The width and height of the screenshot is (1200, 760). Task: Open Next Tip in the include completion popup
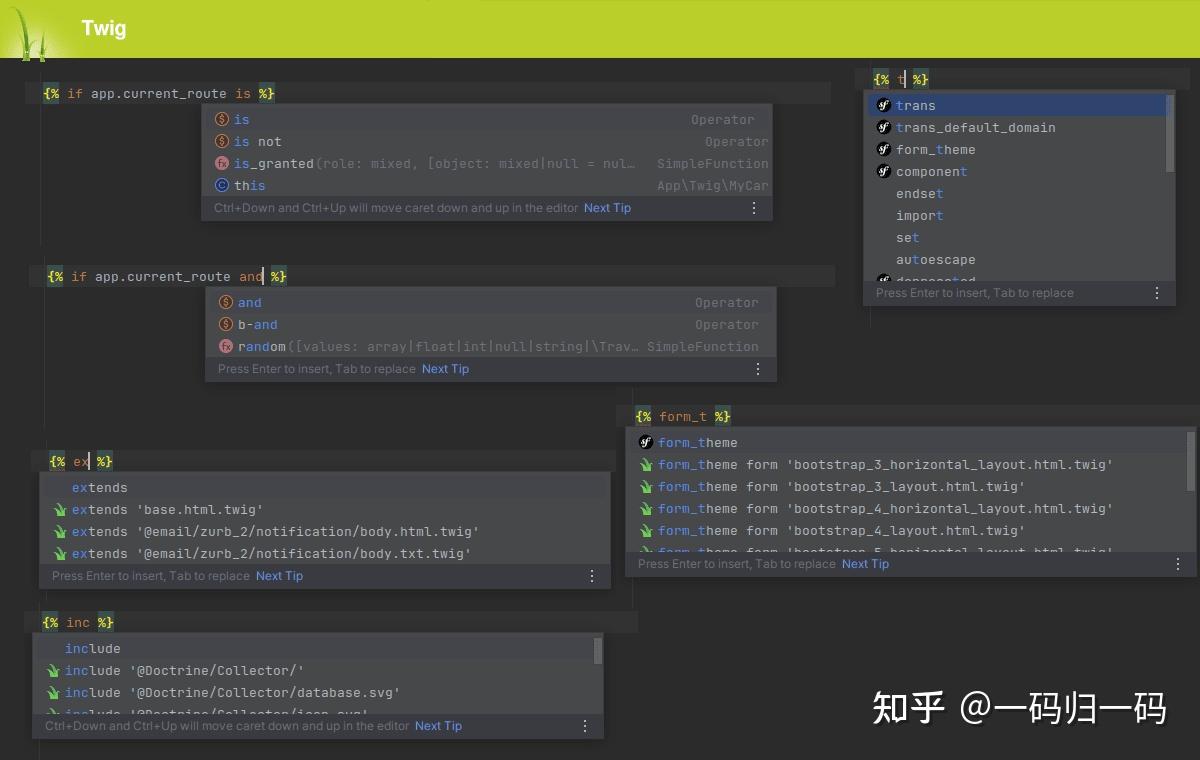[x=438, y=726]
